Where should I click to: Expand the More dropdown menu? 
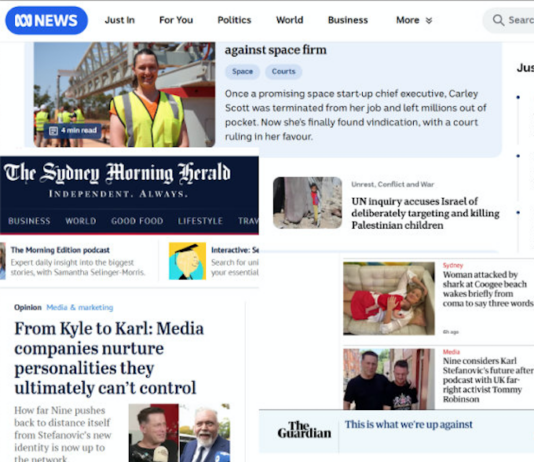point(414,20)
